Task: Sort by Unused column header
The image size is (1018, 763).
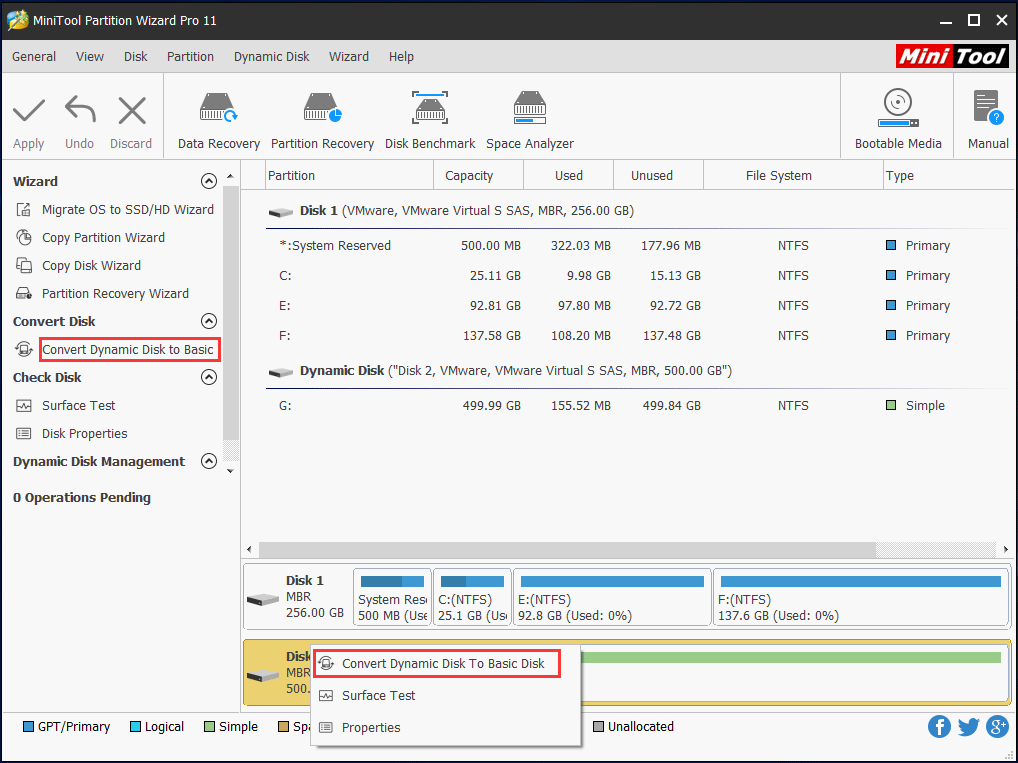Action: point(658,175)
